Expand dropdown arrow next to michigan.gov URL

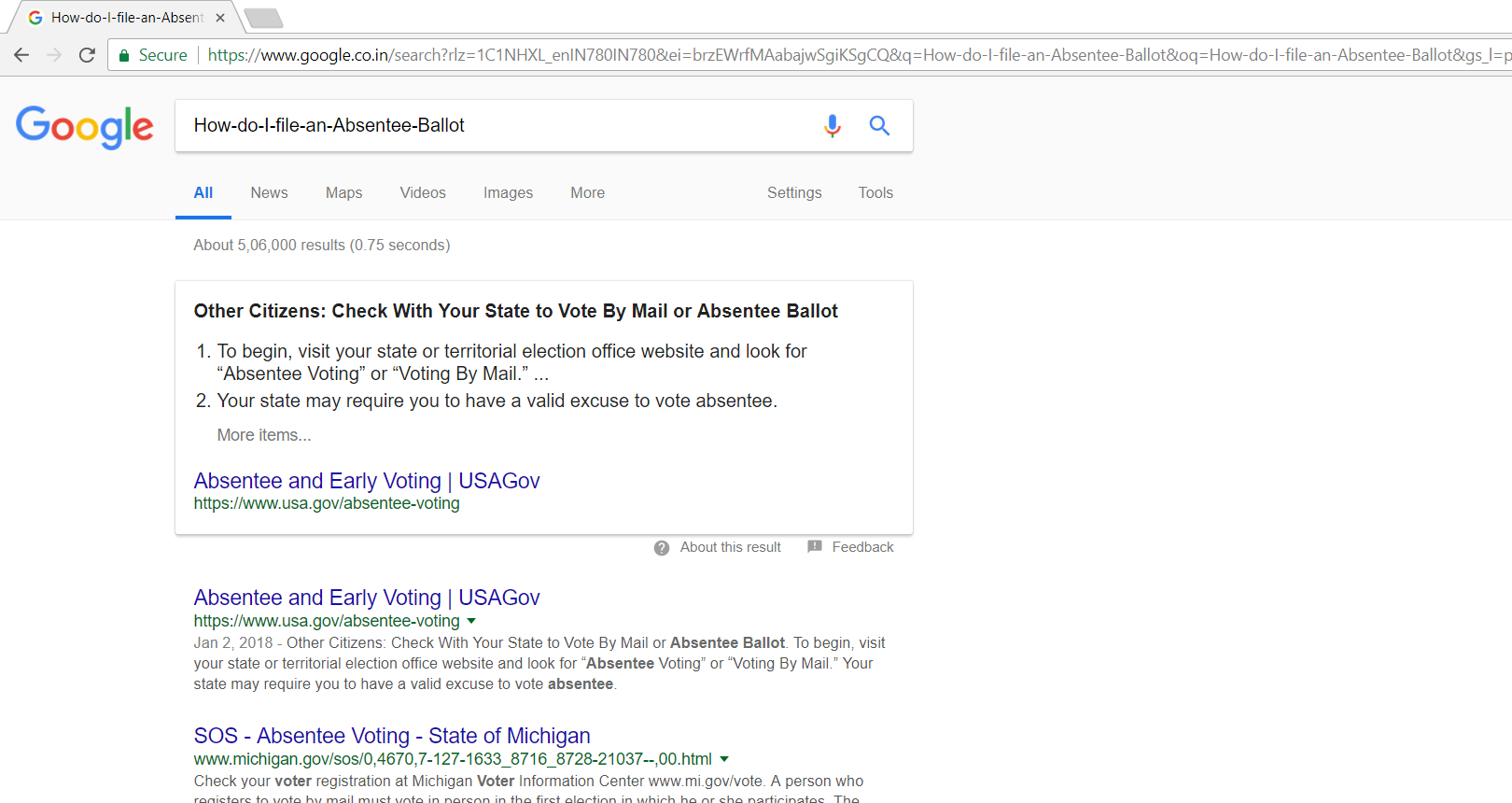pos(724,759)
